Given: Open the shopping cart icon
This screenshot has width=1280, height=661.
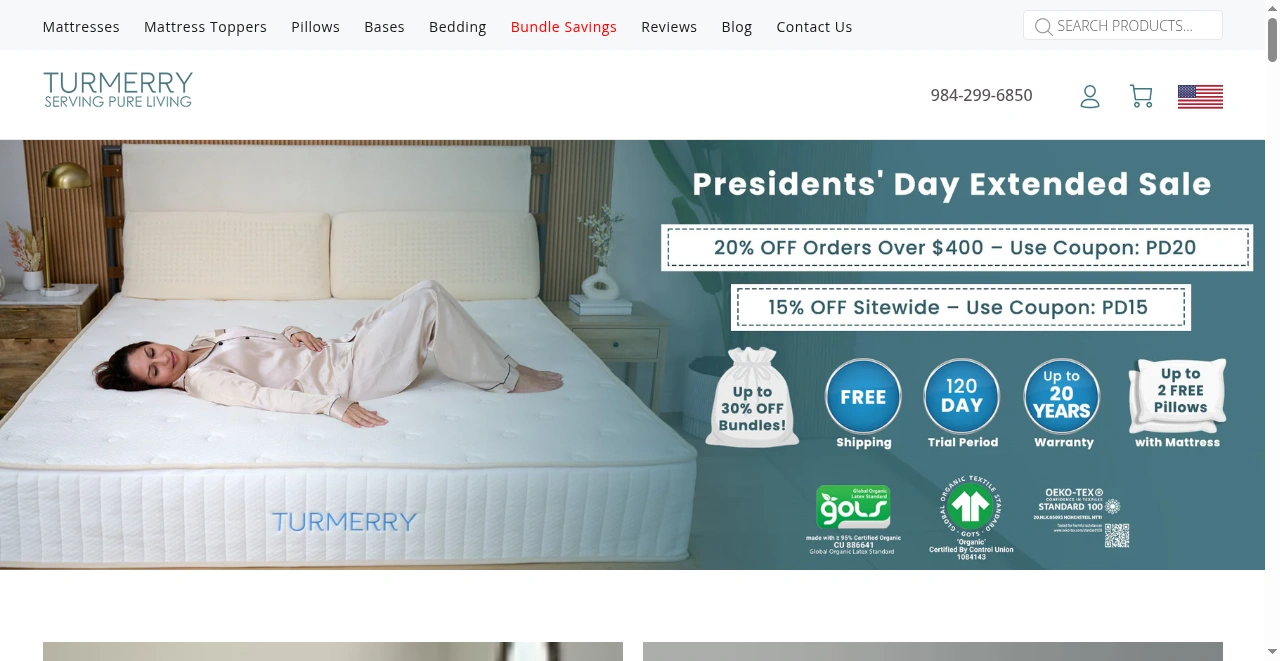Looking at the screenshot, I should pyautogui.click(x=1141, y=96).
